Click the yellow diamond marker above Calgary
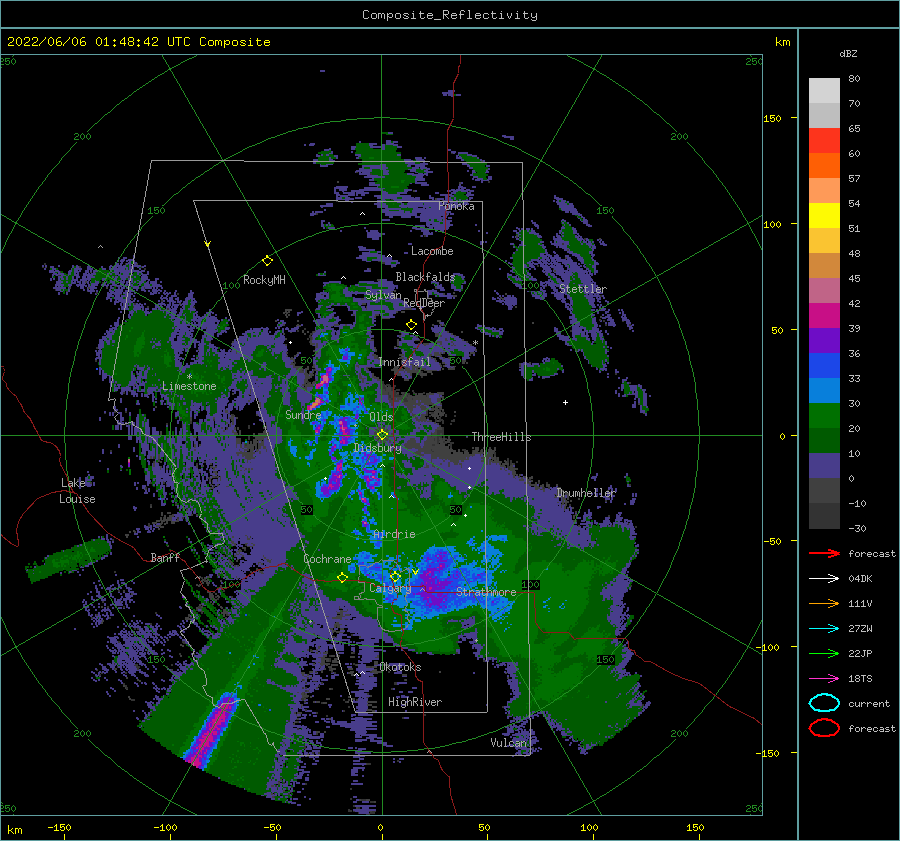 click(x=395, y=576)
